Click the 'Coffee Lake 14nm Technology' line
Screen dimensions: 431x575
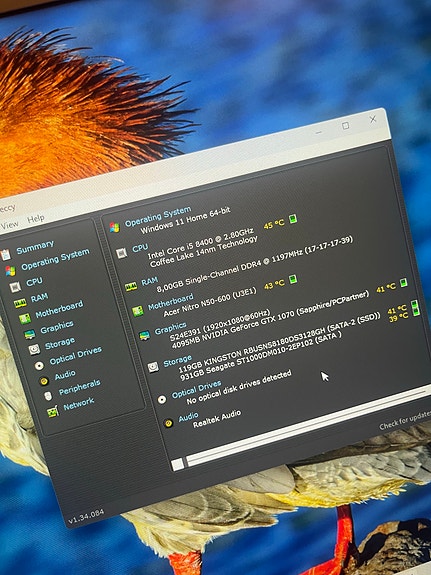click(204, 252)
